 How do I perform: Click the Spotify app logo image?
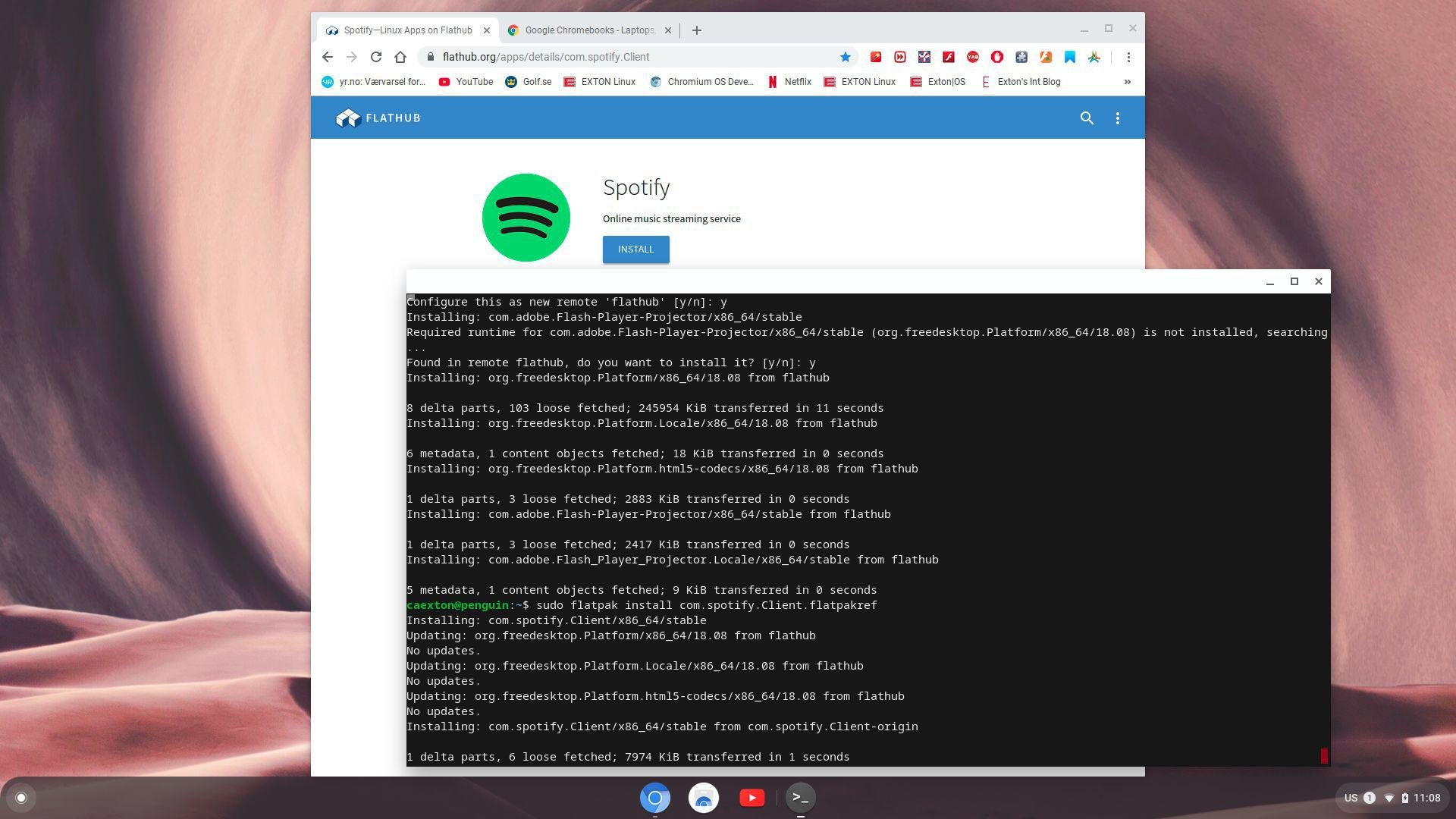pyautogui.click(x=526, y=218)
